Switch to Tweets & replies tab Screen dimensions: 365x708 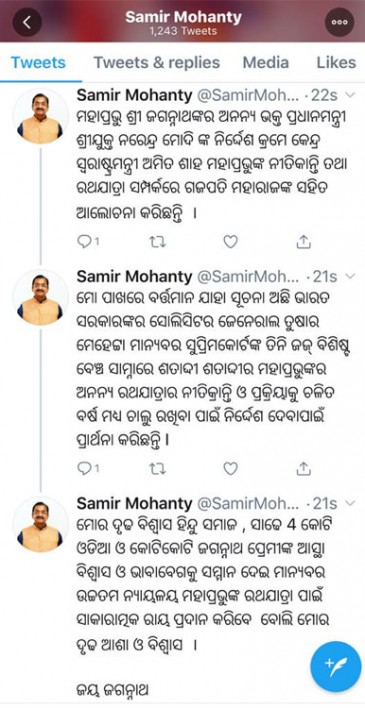[x=157, y=63]
